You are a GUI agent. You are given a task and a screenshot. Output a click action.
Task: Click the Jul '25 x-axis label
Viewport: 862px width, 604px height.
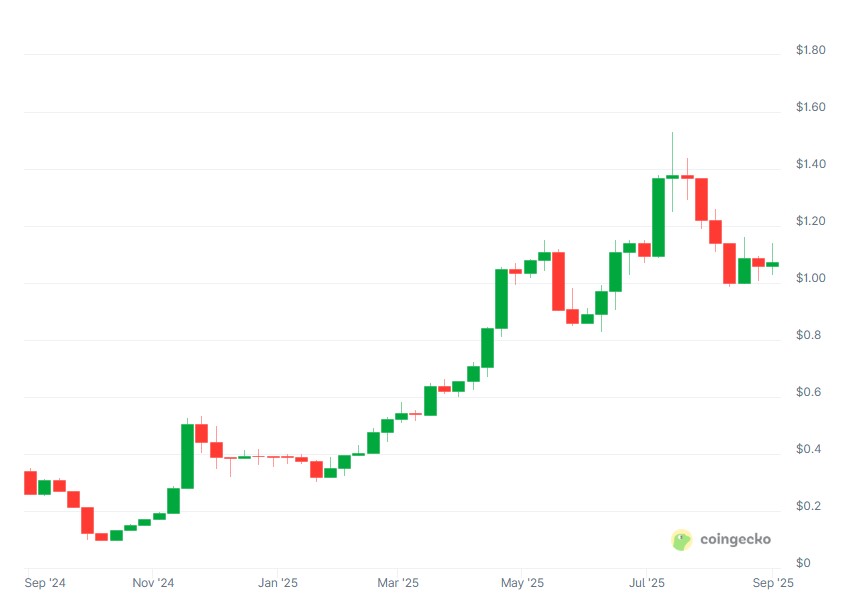(x=647, y=582)
